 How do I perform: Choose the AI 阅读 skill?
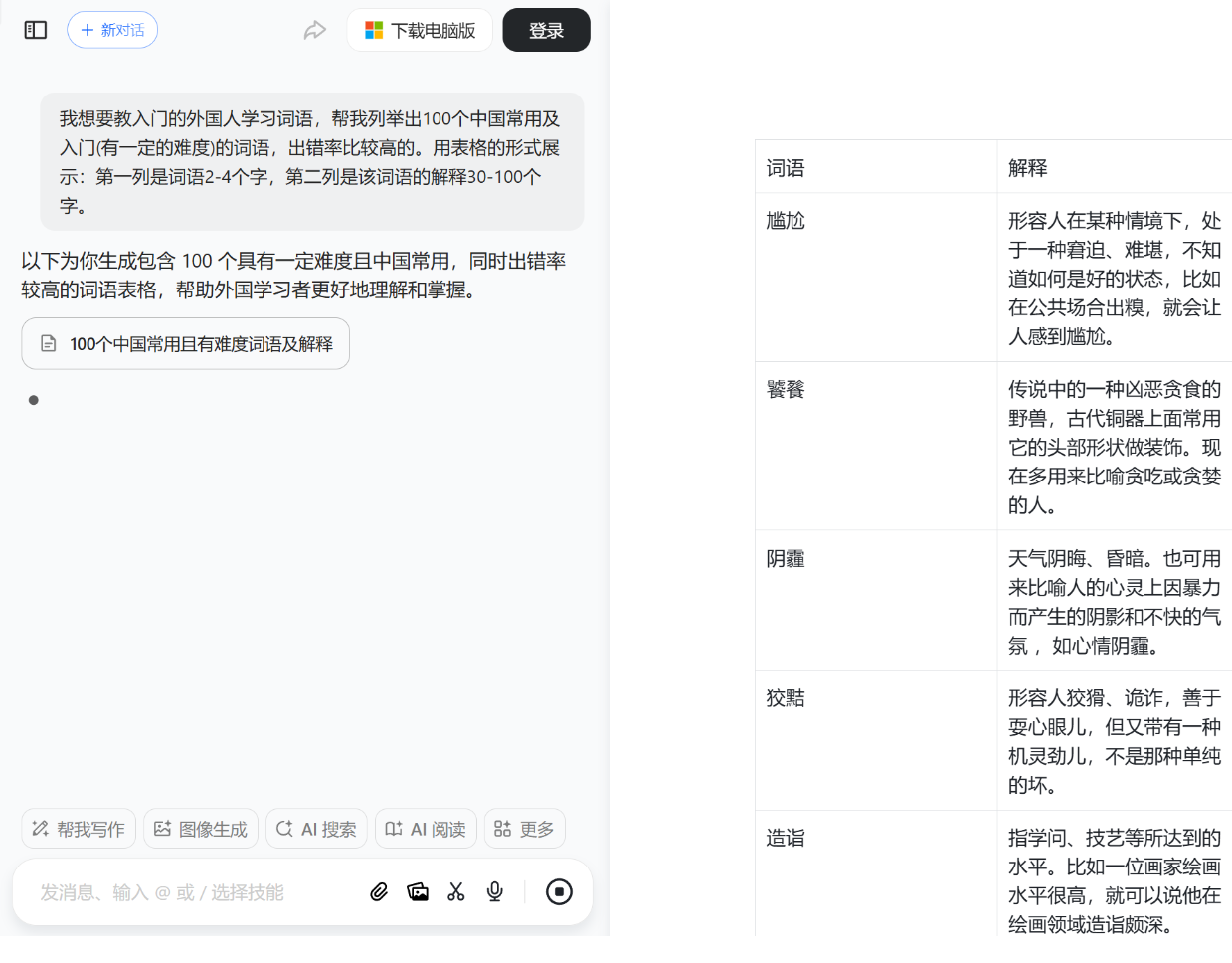coord(426,829)
